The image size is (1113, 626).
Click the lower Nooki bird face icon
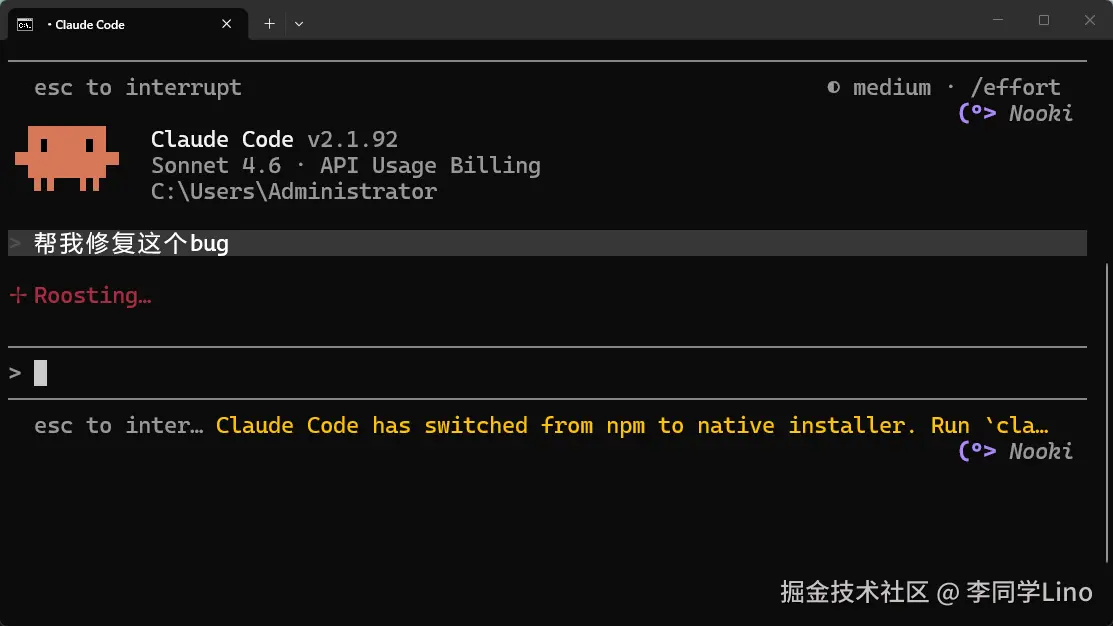tap(977, 451)
